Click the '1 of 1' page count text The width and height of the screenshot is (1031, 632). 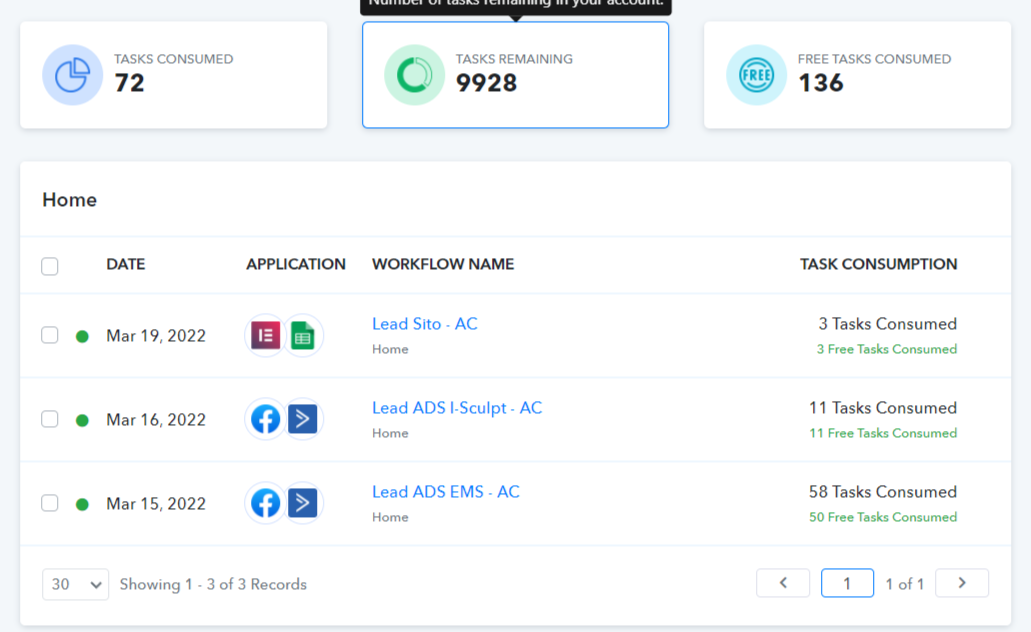905,584
